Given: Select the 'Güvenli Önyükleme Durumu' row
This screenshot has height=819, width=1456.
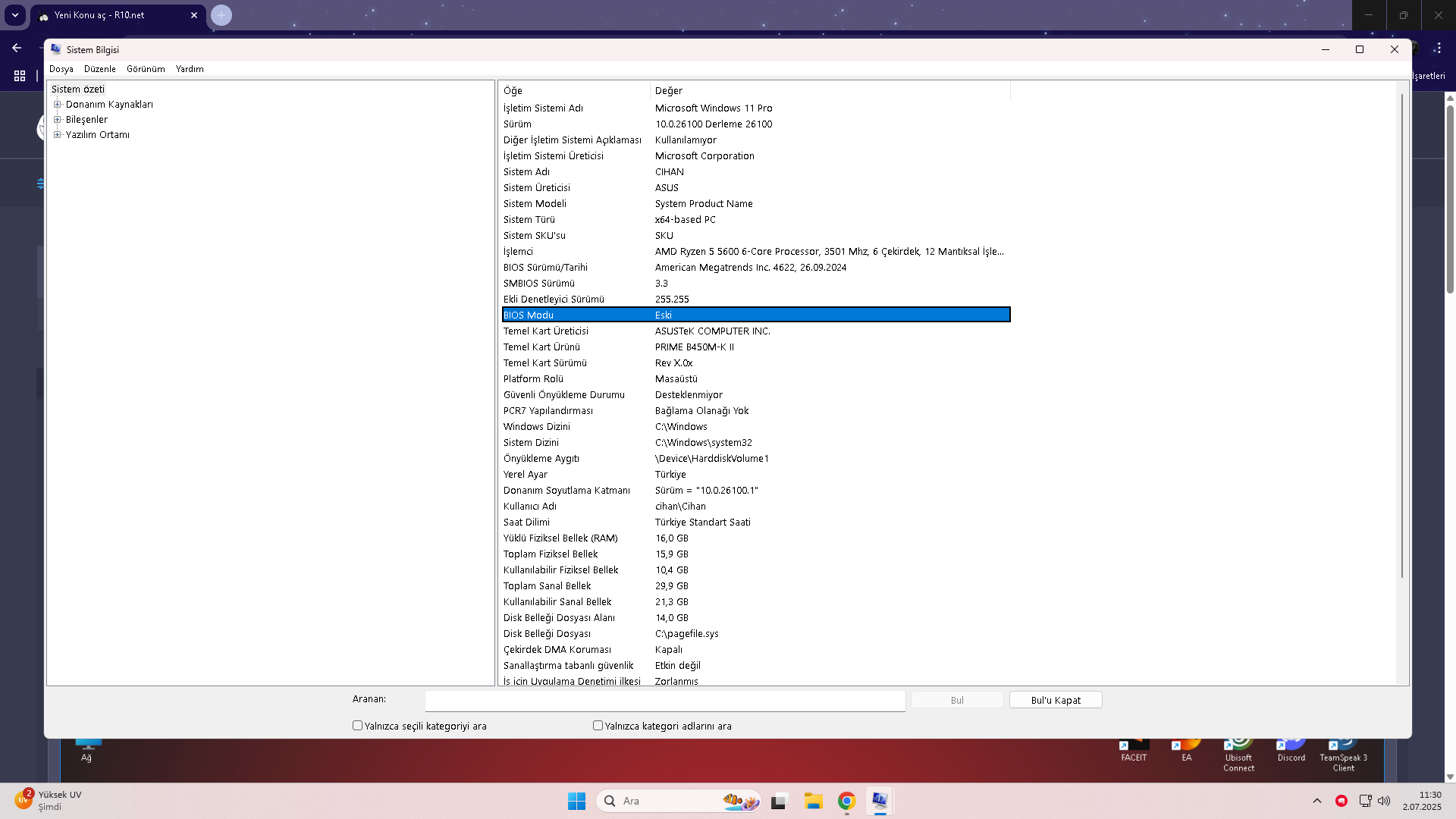Looking at the screenshot, I should coord(756,395).
